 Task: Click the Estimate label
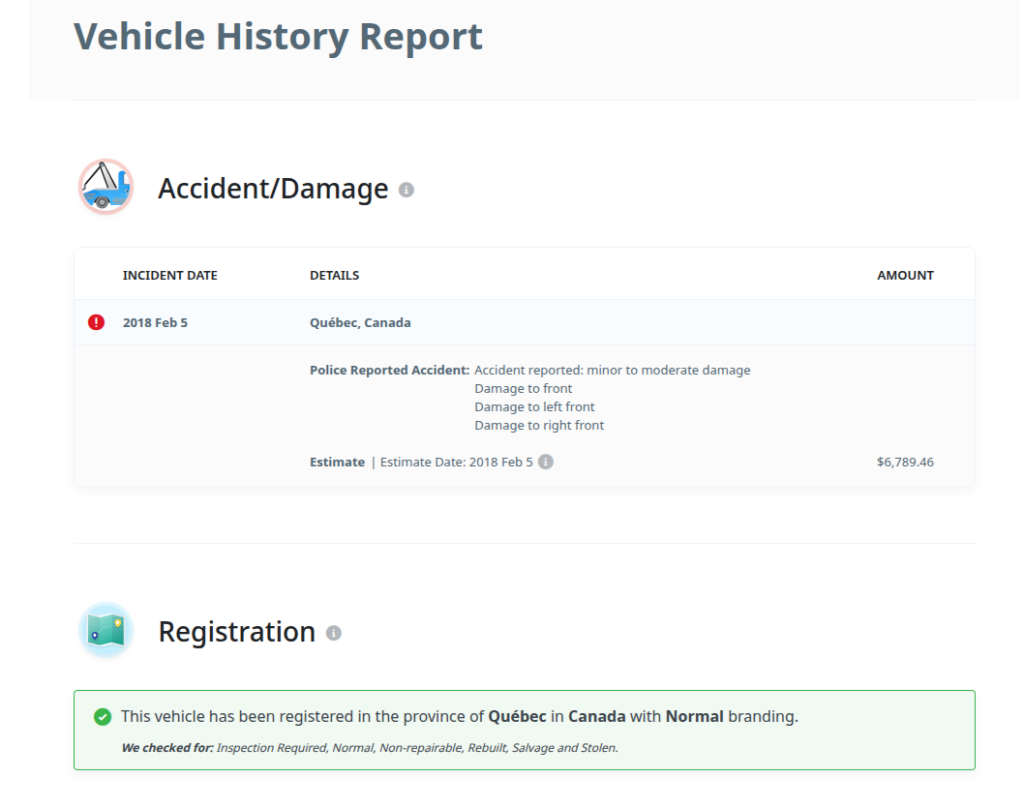(337, 462)
